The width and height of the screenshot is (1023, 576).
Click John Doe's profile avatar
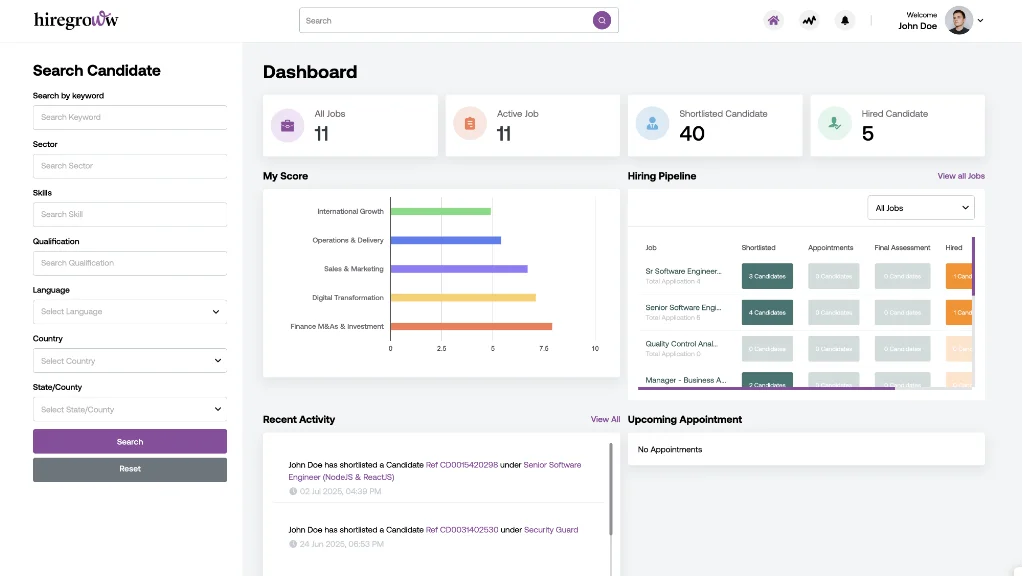[958, 20]
